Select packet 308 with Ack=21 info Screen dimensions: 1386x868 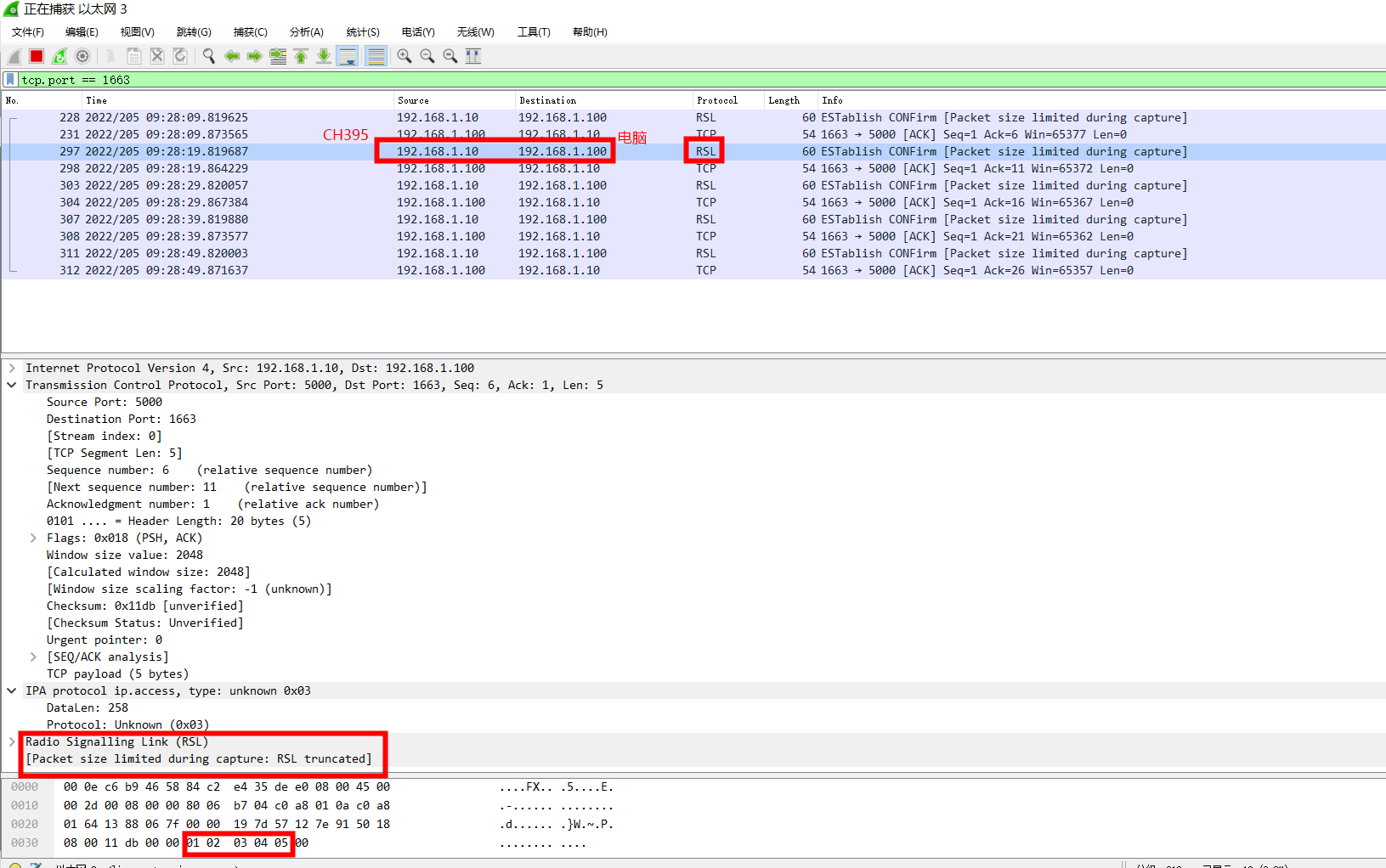693,236
